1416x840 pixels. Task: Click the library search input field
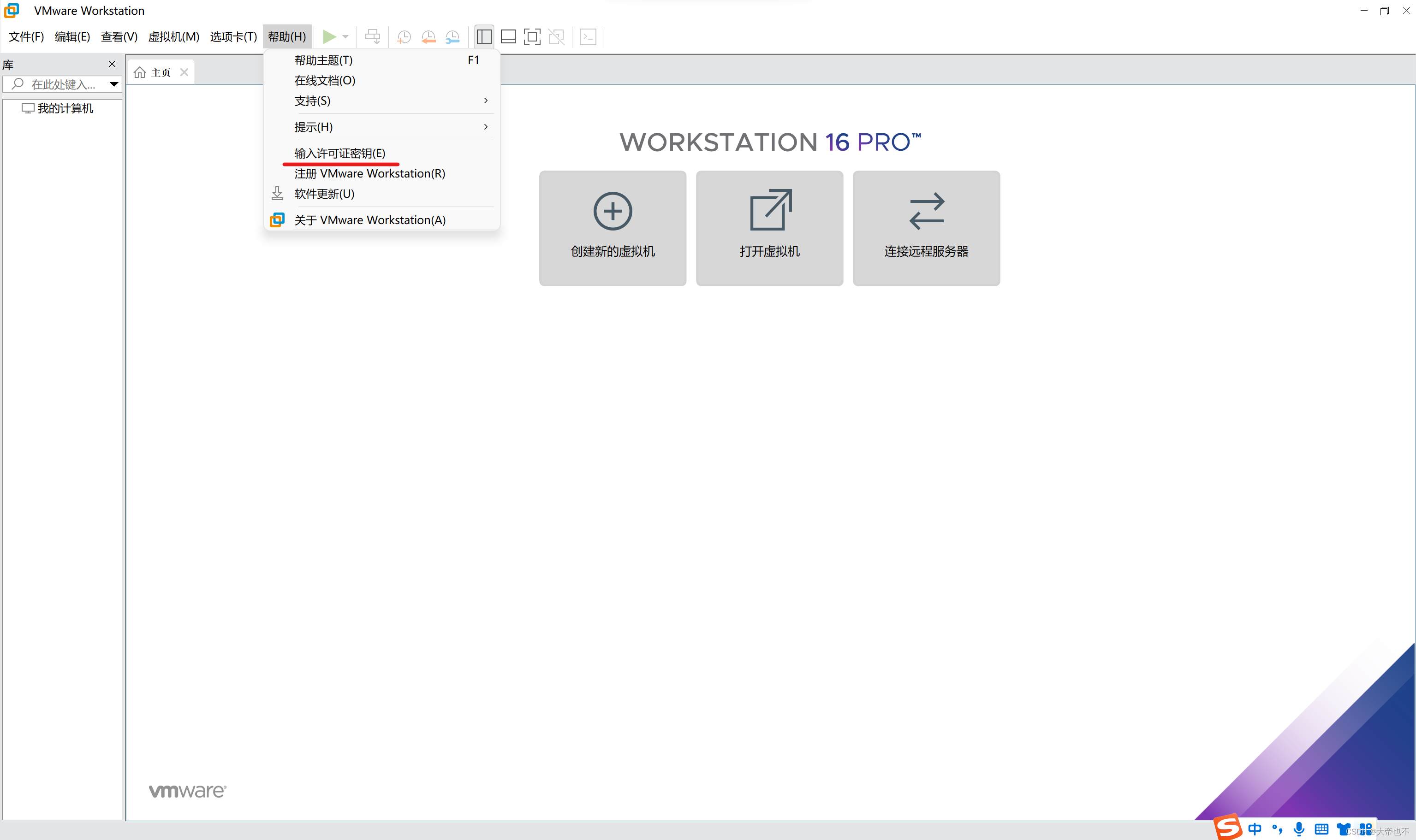pos(62,84)
